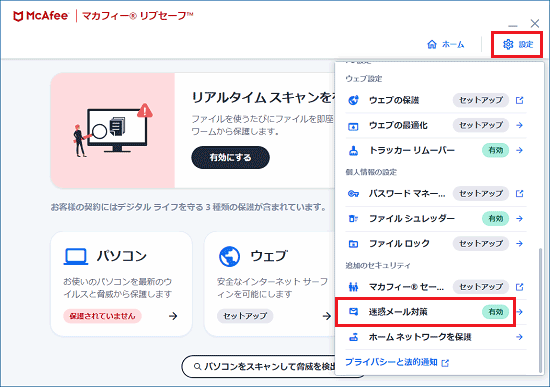Click セットアップ badge for ファイル ロック

click(x=481, y=243)
